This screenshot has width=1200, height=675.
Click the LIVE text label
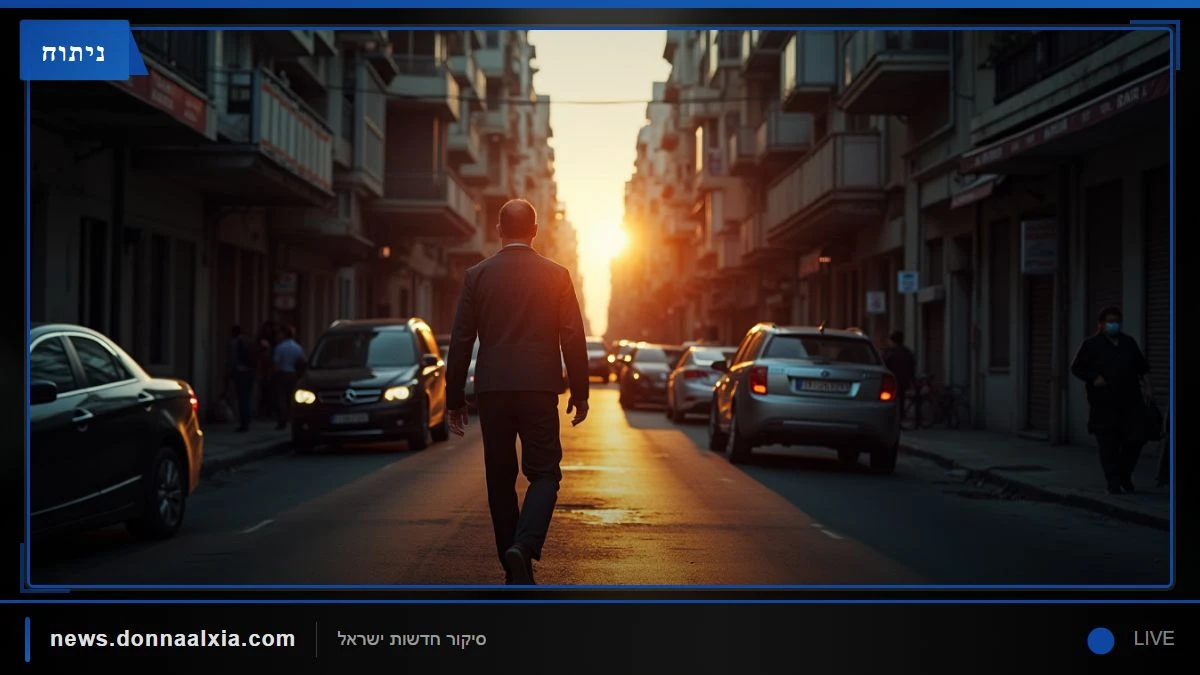pos(1154,639)
